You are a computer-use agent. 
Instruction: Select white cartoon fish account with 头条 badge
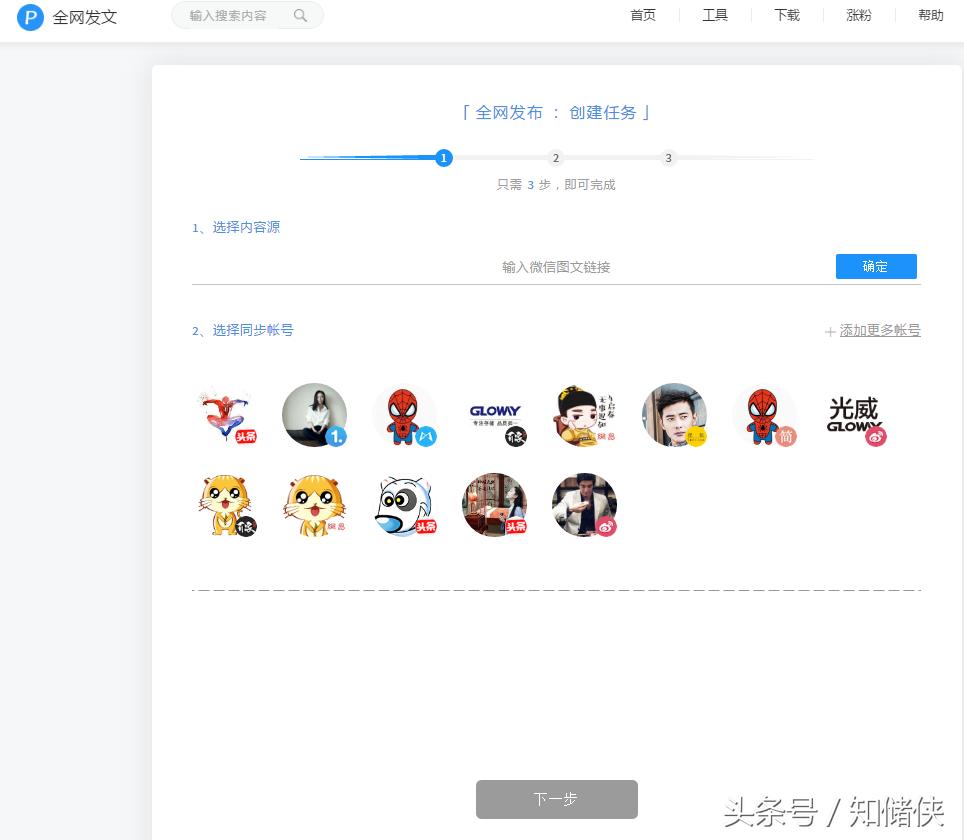405,505
